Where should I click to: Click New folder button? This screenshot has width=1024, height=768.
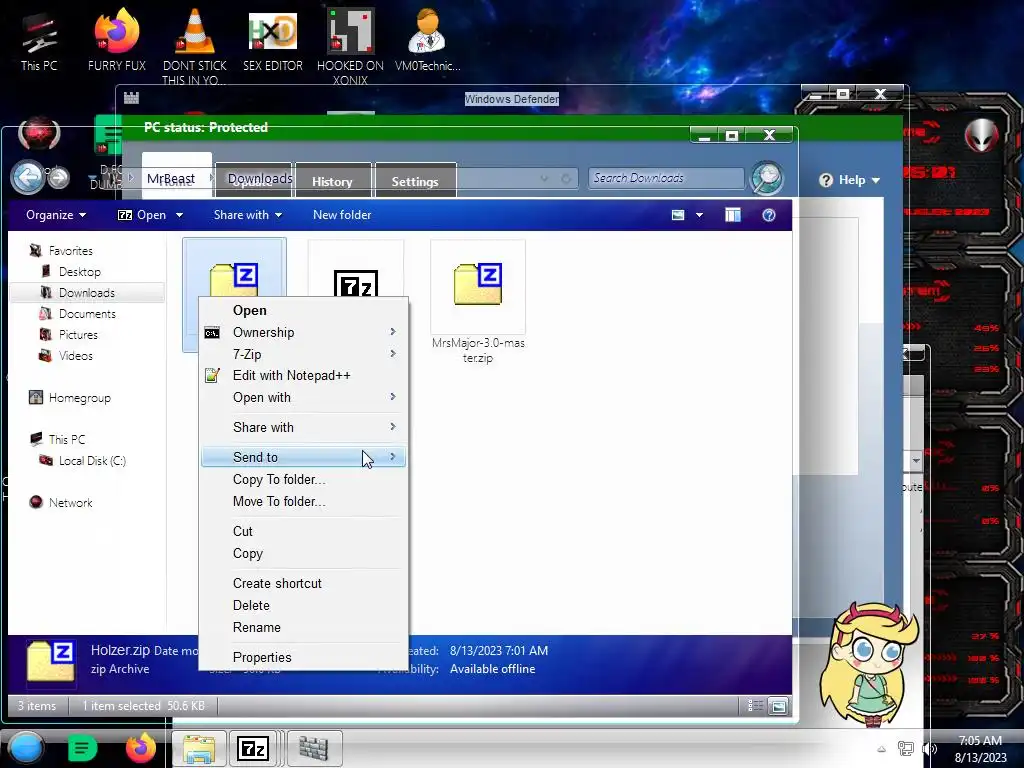coord(342,215)
